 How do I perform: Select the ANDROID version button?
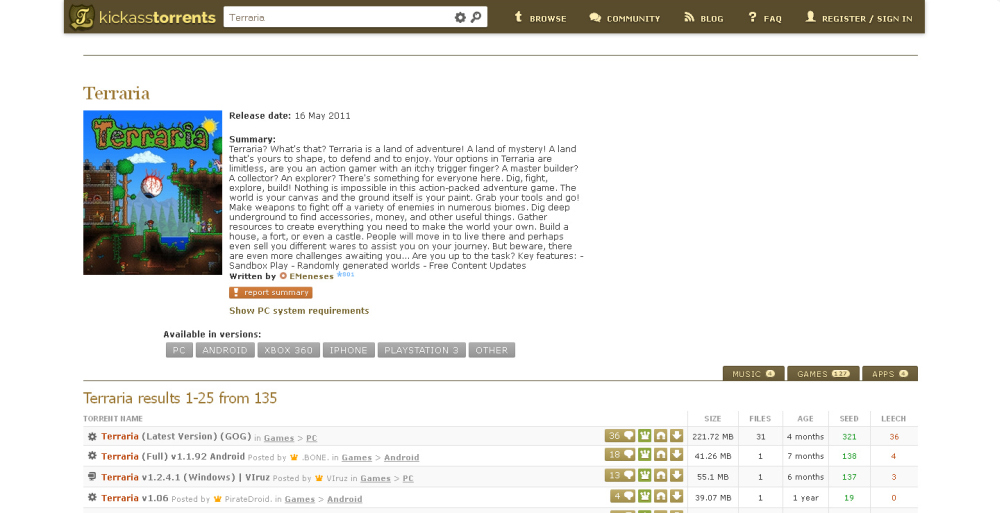225,350
